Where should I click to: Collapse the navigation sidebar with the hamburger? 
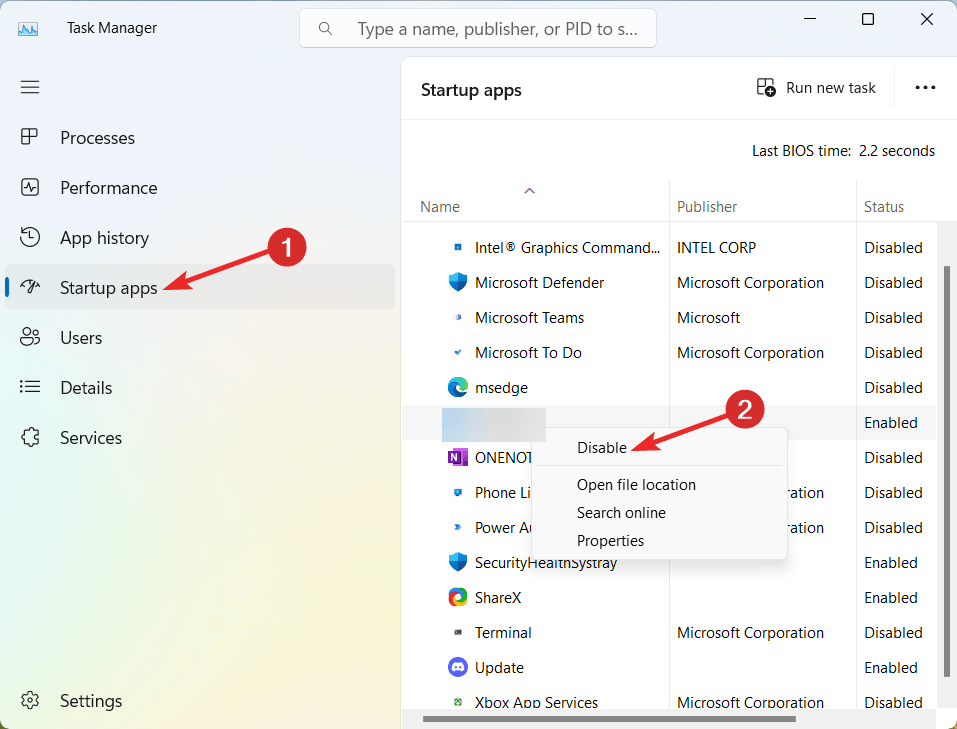click(30, 87)
